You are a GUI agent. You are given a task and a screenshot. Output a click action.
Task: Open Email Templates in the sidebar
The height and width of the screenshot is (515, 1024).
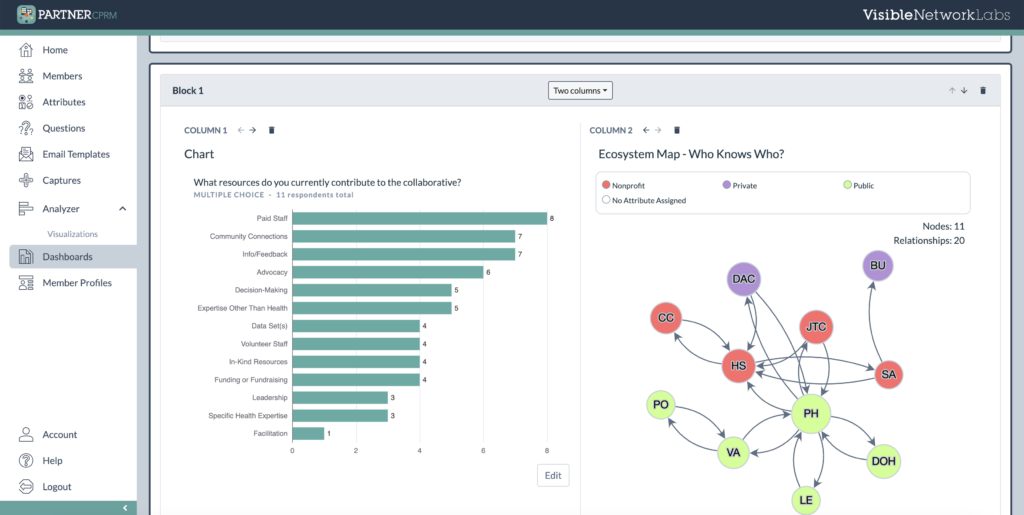coord(76,154)
